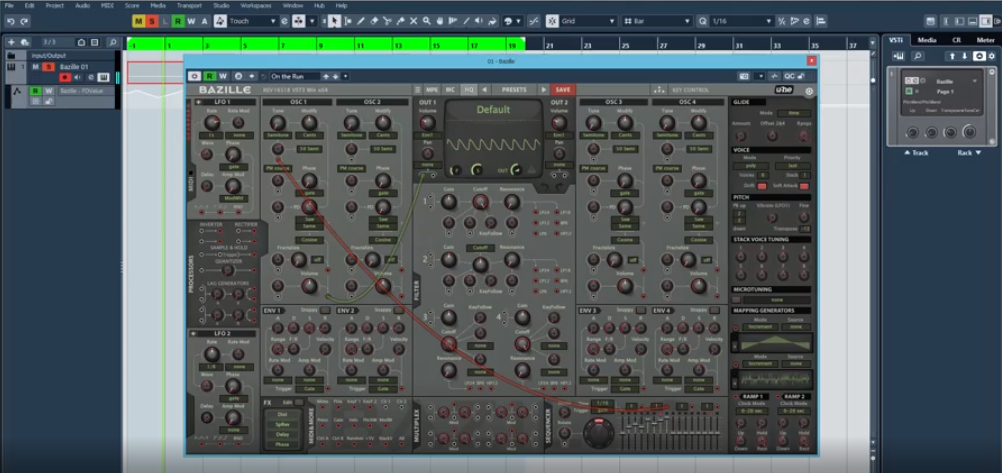
Task: Click the SAVE button in Bazille
Action: pos(563,90)
